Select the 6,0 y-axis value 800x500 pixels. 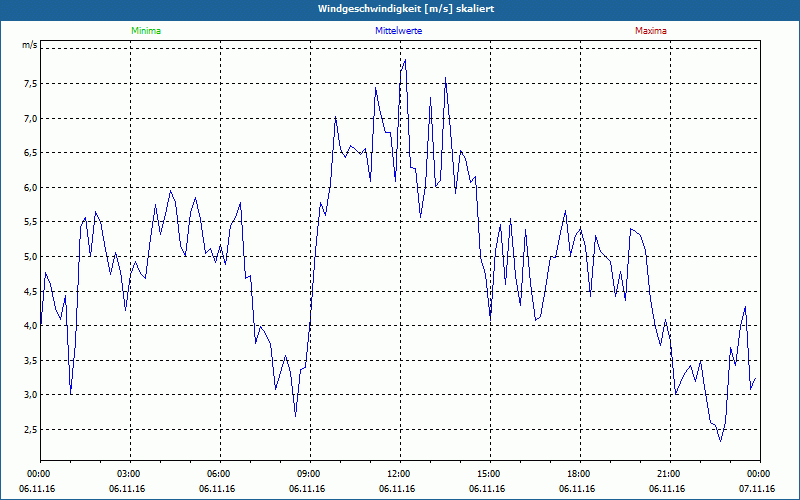(30, 188)
